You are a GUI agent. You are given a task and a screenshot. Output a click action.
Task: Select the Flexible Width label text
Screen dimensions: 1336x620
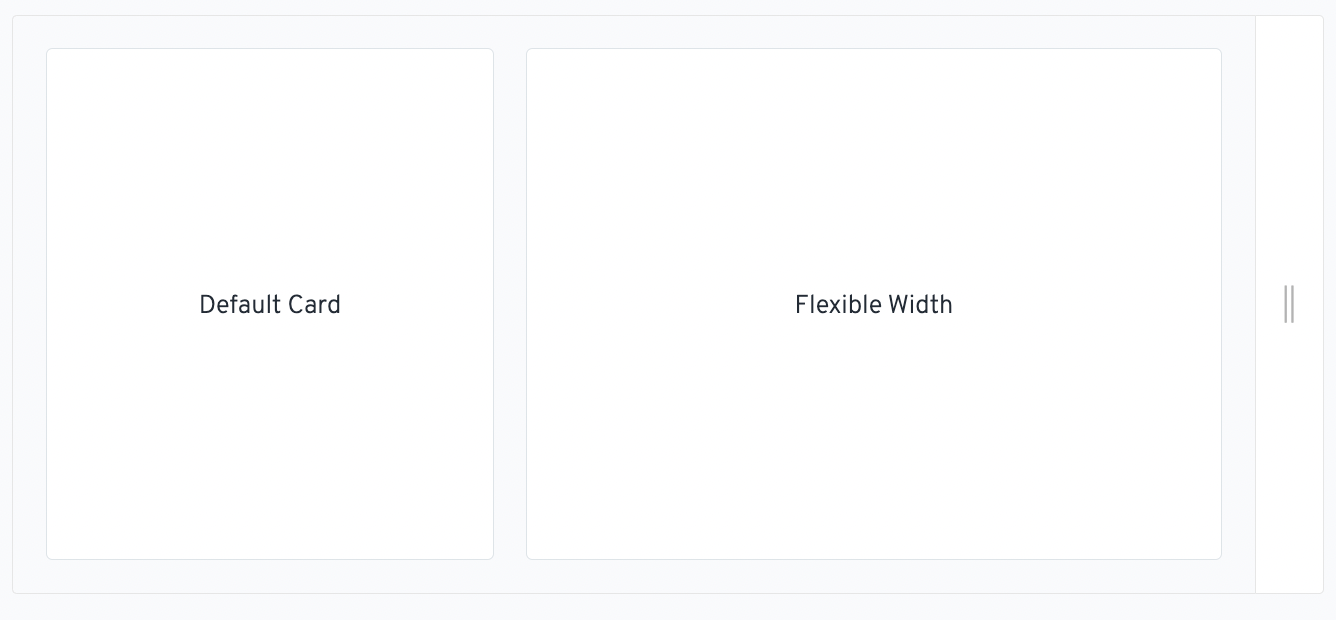click(874, 305)
